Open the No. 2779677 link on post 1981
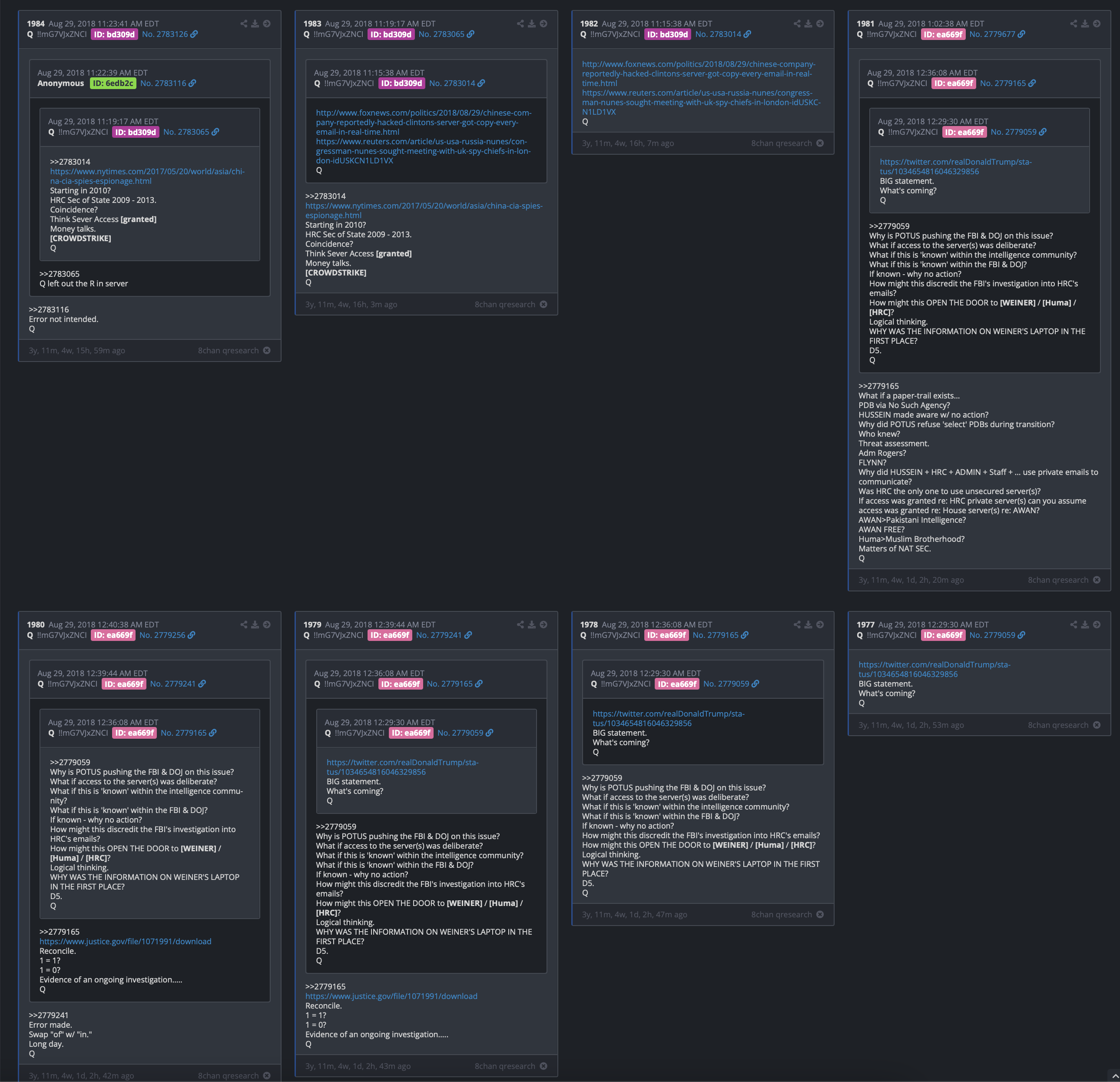The image size is (1120, 1082). click(x=997, y=34)
